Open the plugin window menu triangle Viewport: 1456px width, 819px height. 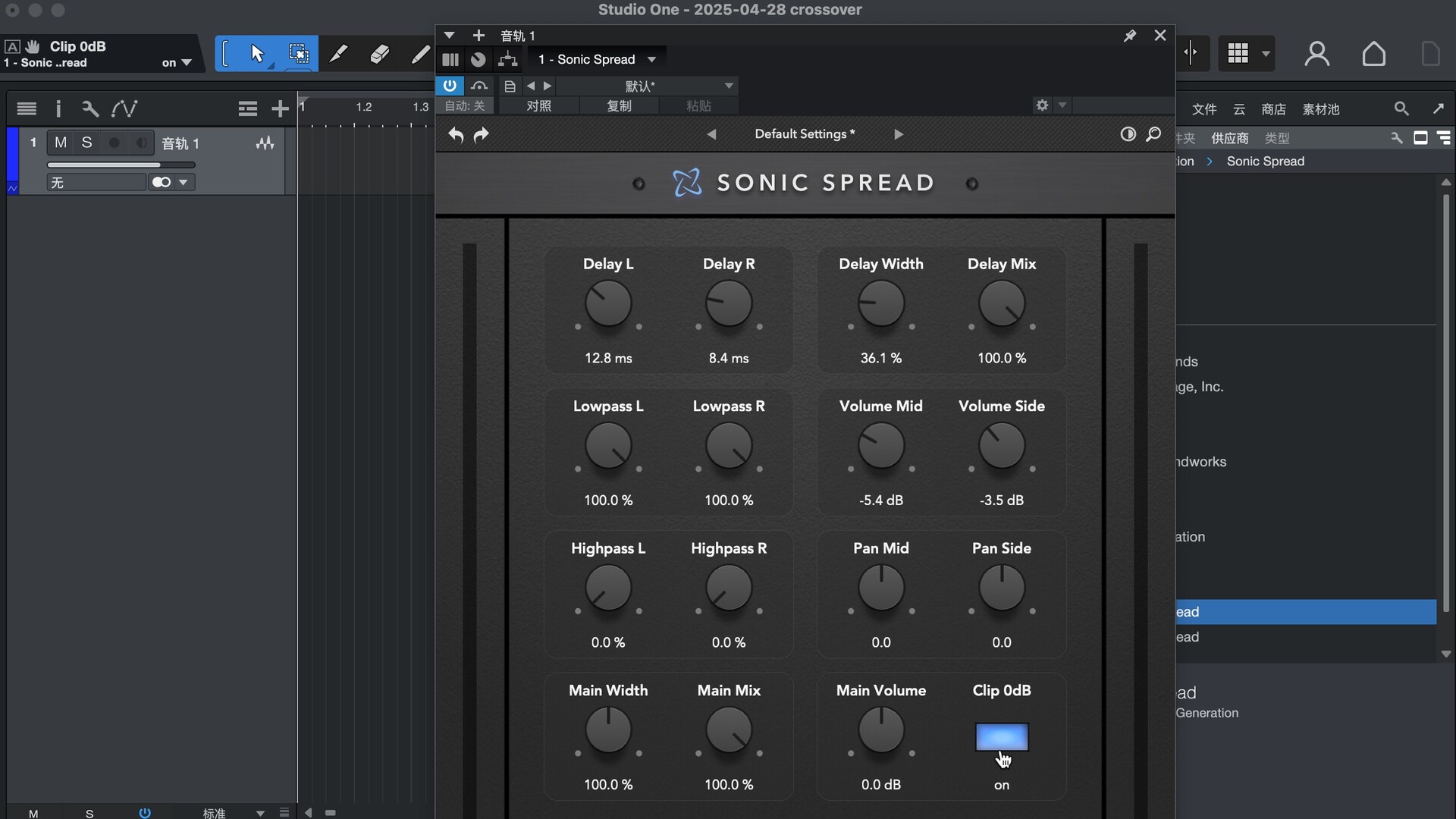coord(449,36)
